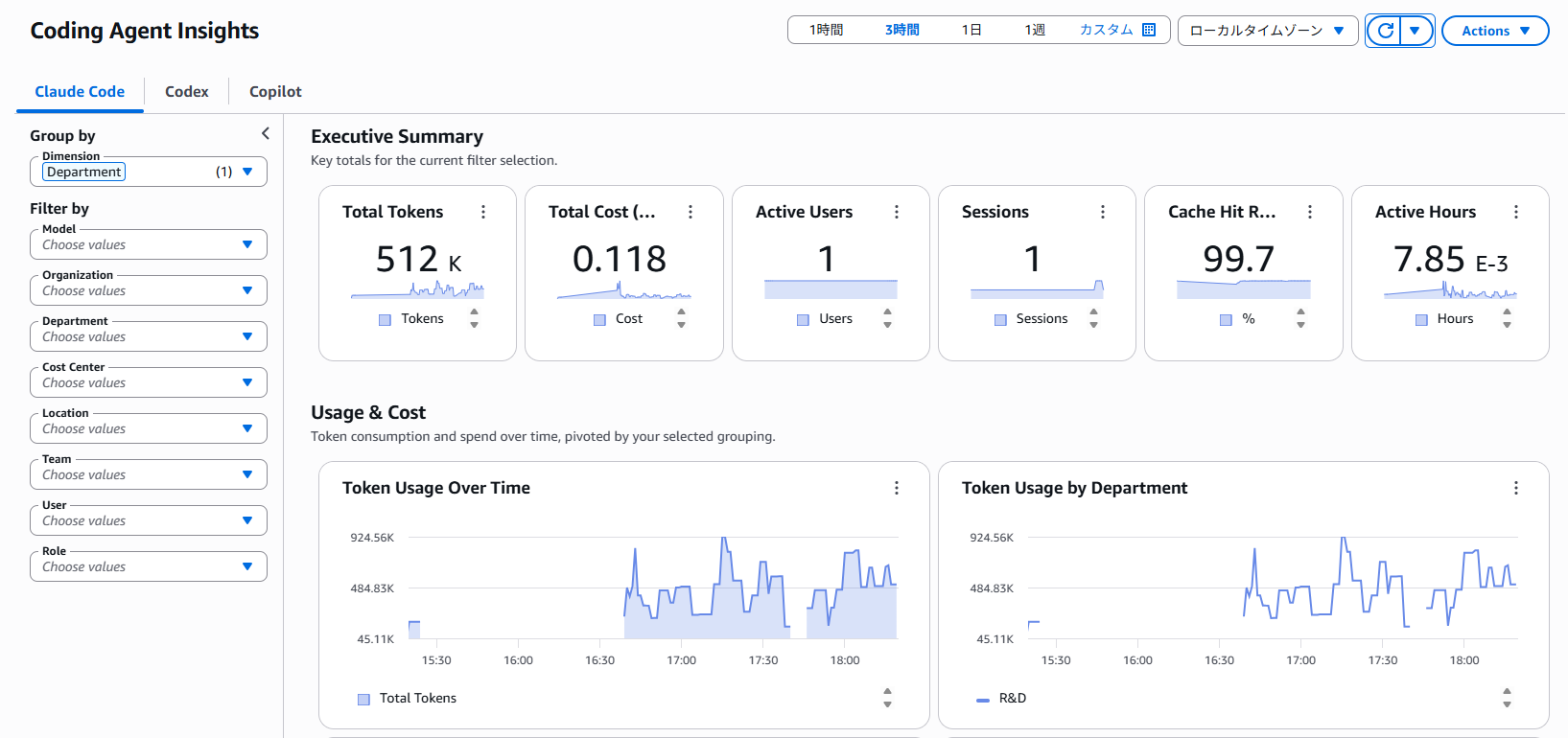Click the dashboard refresh icon
The image size is (1568, 738).
coord(1385,31)
